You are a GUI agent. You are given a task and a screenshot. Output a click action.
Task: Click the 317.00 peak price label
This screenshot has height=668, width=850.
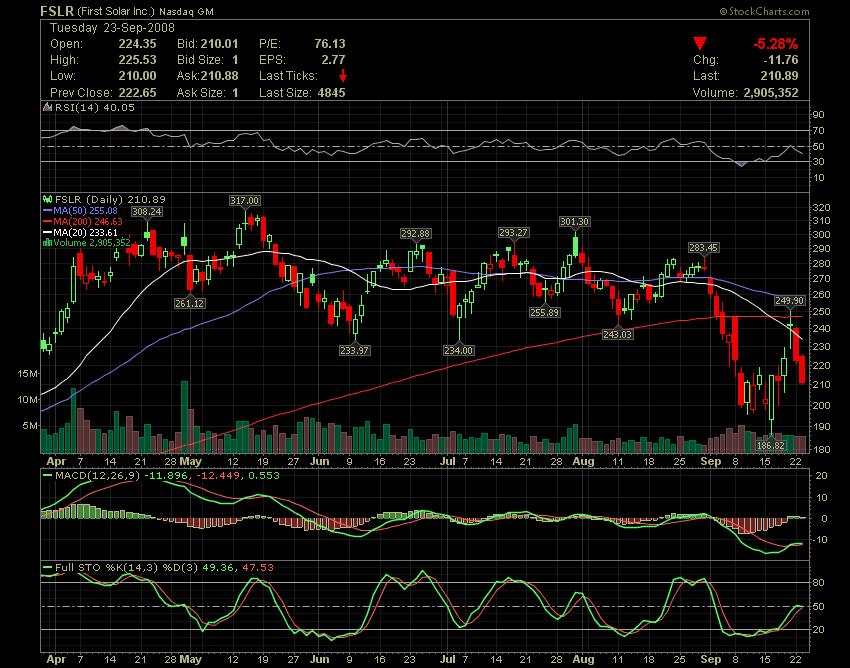click(244, 201)
